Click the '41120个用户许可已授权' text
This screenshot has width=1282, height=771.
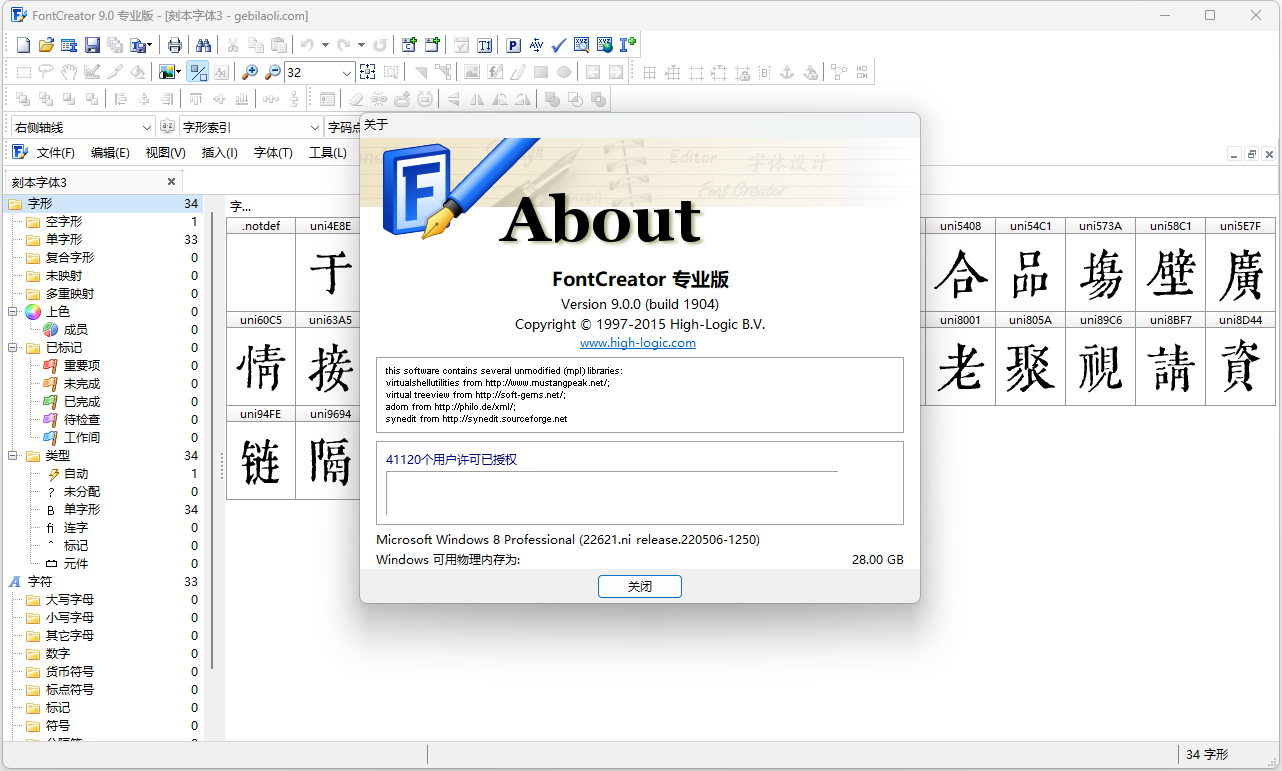(x=451, y=460)
